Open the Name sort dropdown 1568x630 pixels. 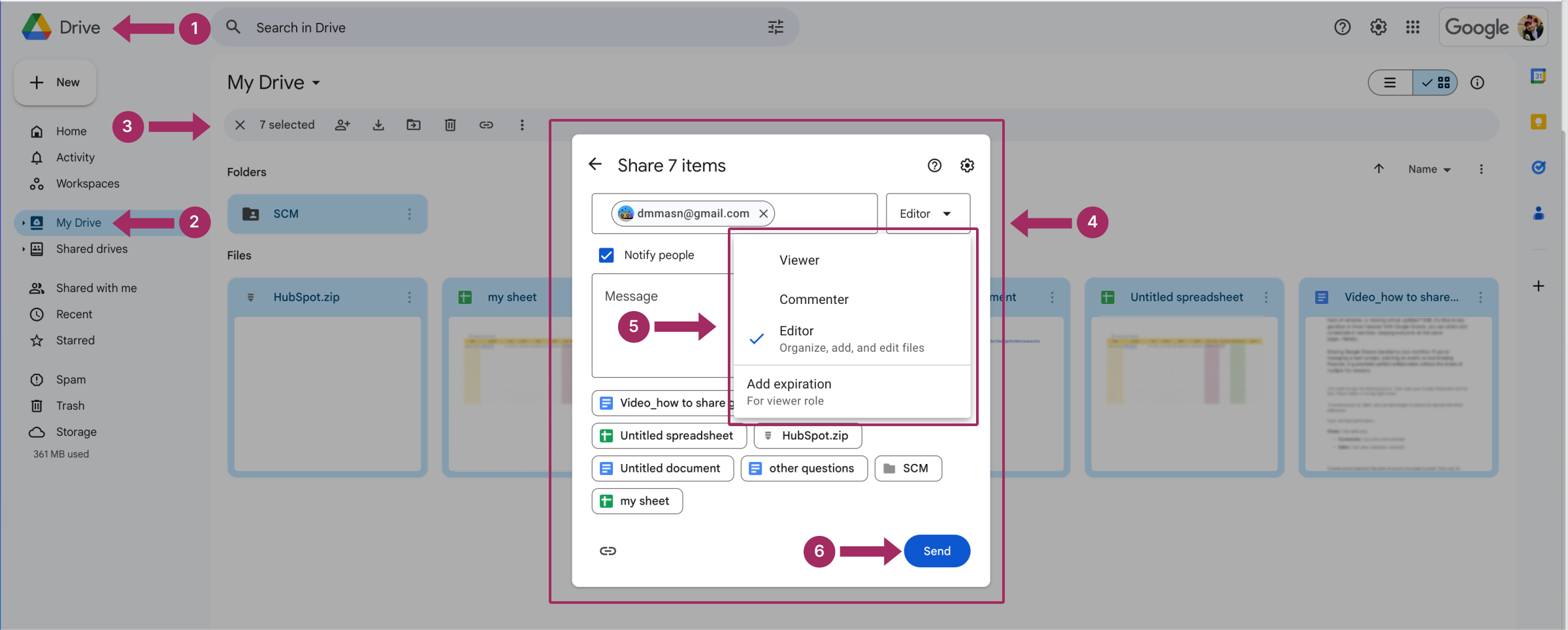tap(1429, 169)
